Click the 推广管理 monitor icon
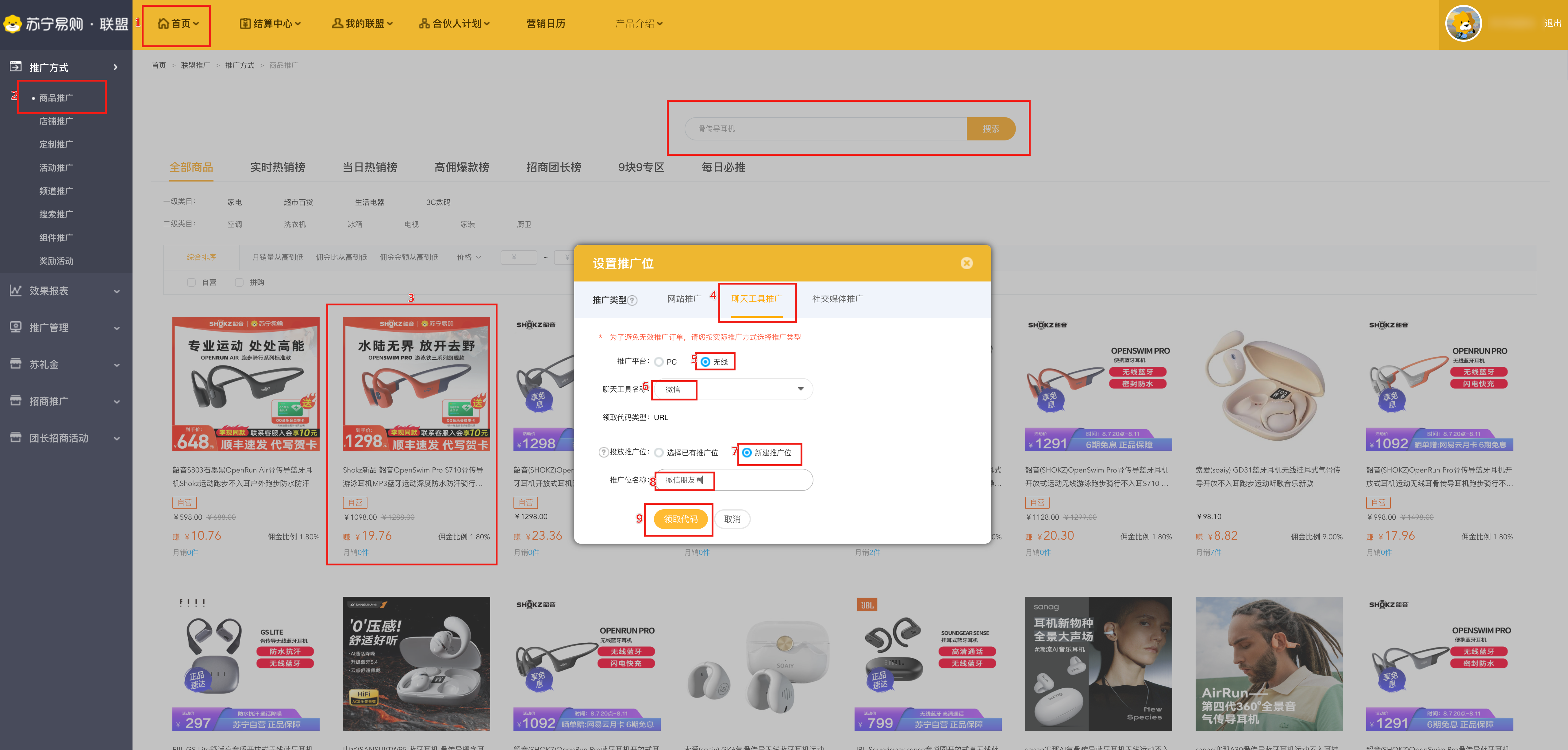Image resolution: width=1568 pixels, height=750 pixels. (16, 327)
